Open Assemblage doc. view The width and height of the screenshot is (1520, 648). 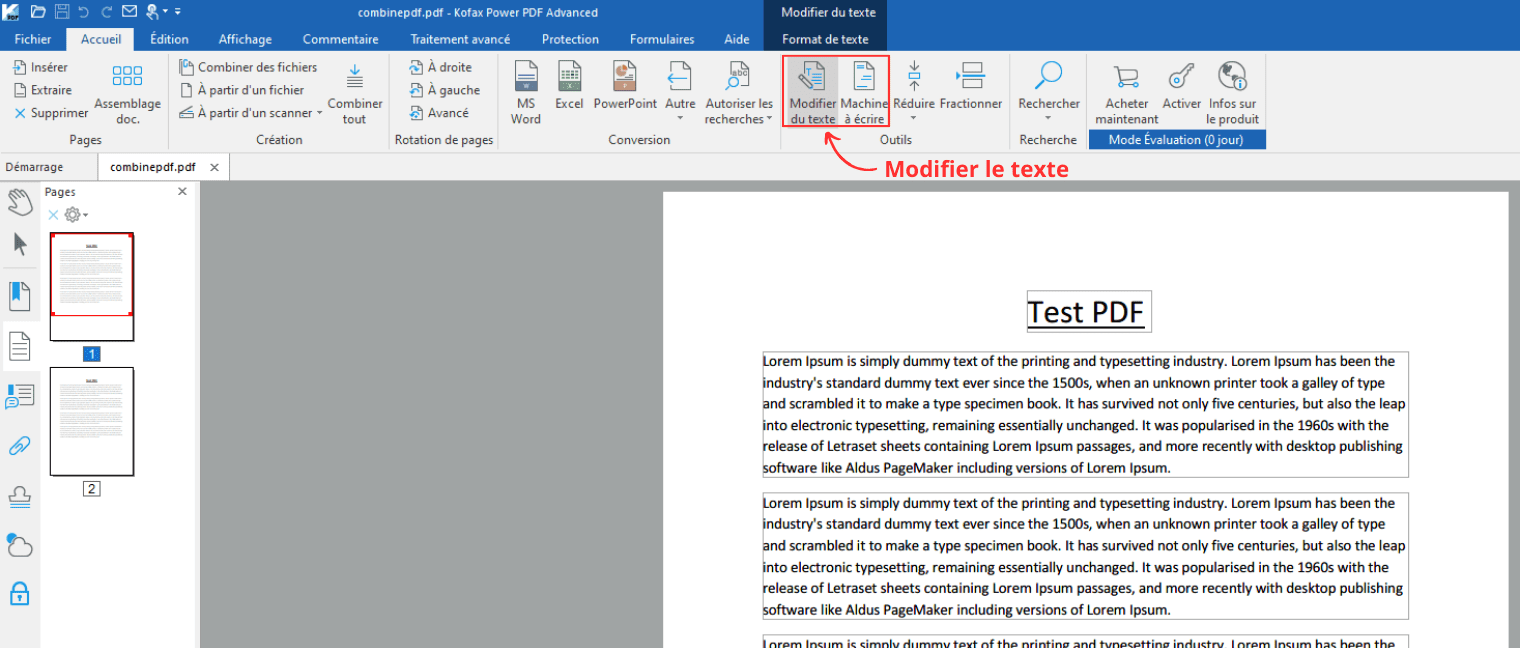click(127, 94)
